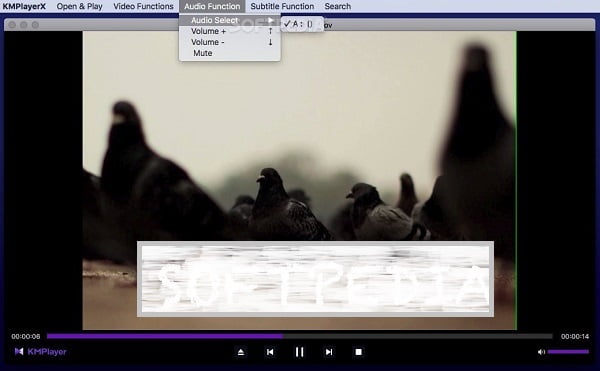The height and width of the screenshot is (371, 600).
Task: Open the Search menu
Action: (x=338, y=6)
